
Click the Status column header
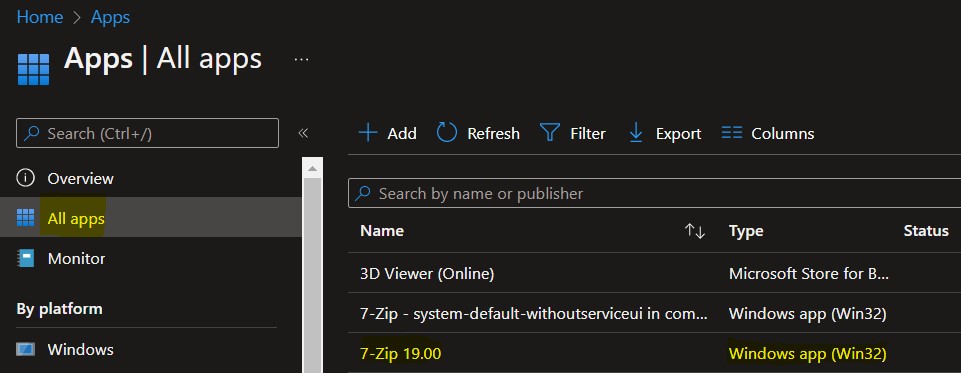click(926, 231)
